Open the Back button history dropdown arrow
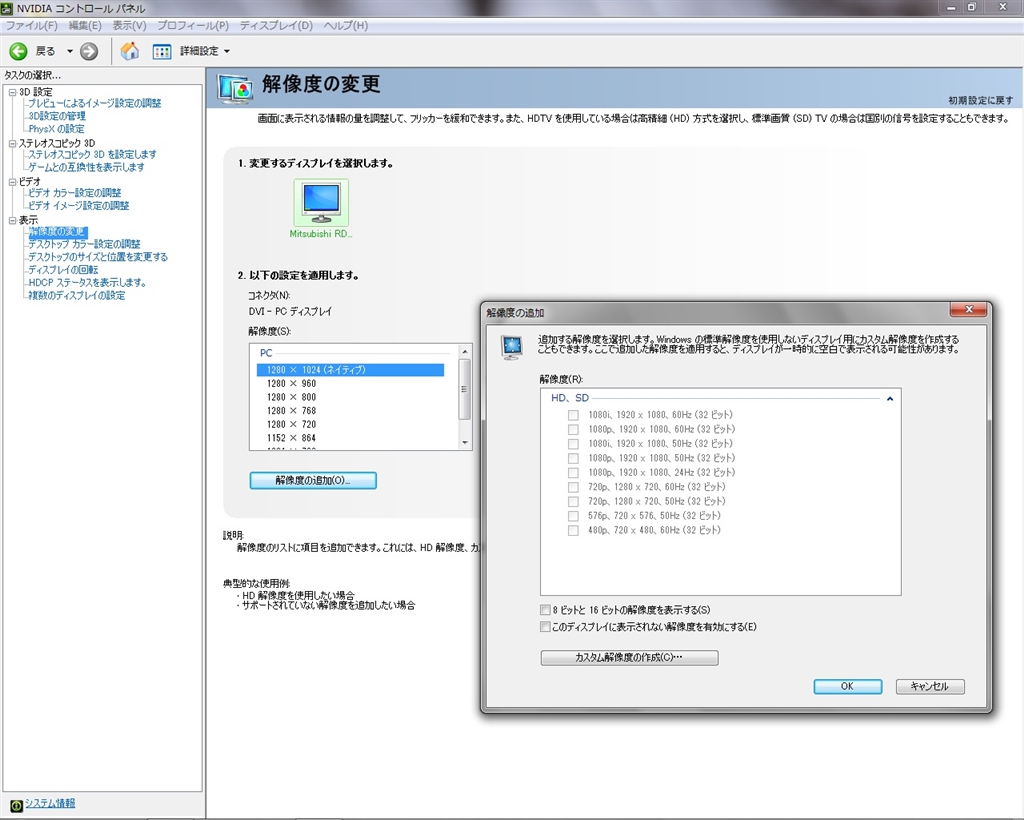 pos(70,51)
